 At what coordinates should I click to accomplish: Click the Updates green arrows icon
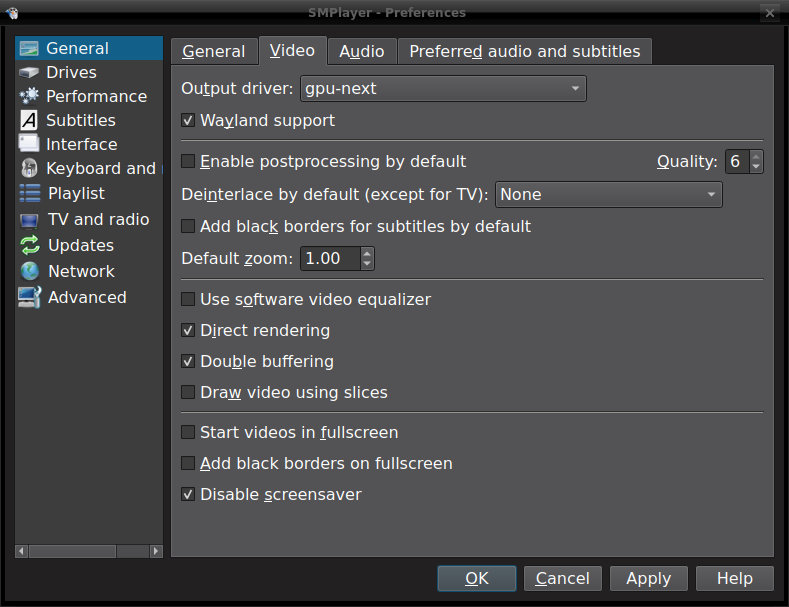[x=30, y=245]
